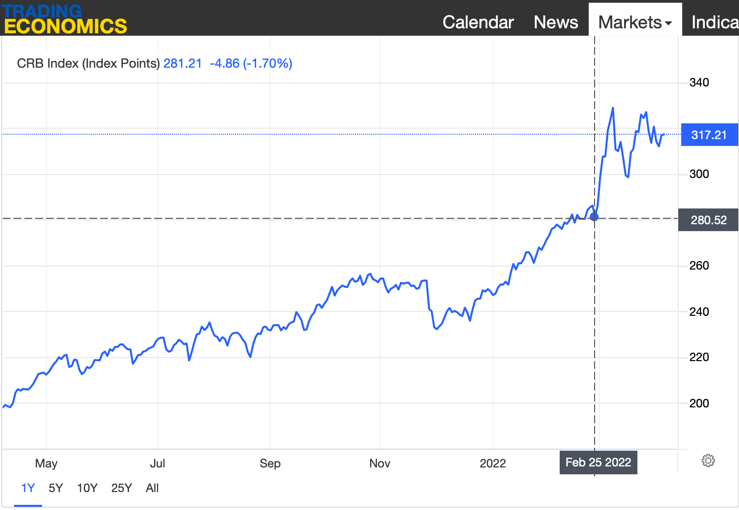Show the 25Y historical range

(x=121, y=488)
